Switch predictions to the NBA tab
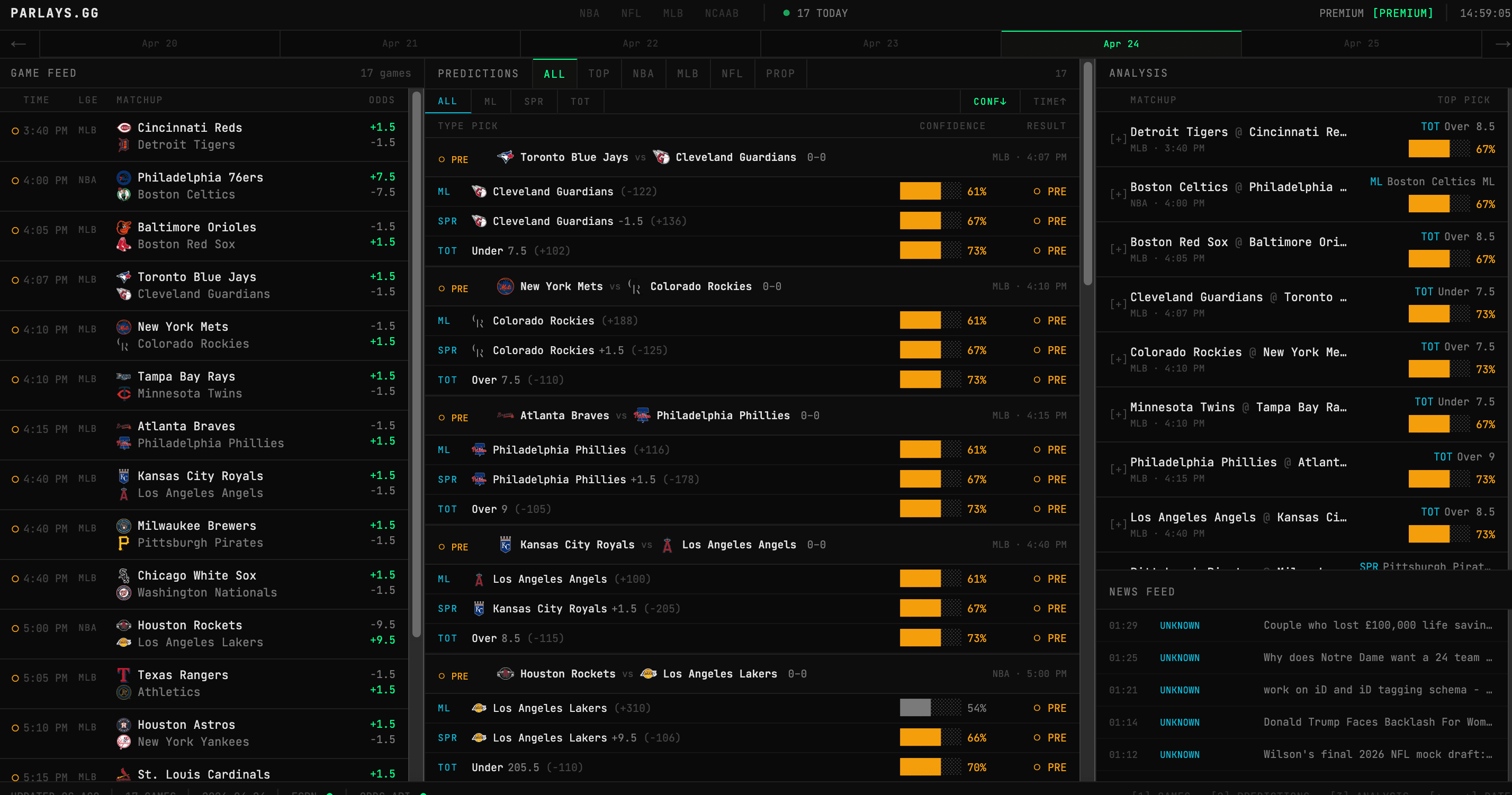1512x795 pixels. [x=643, y=74]
